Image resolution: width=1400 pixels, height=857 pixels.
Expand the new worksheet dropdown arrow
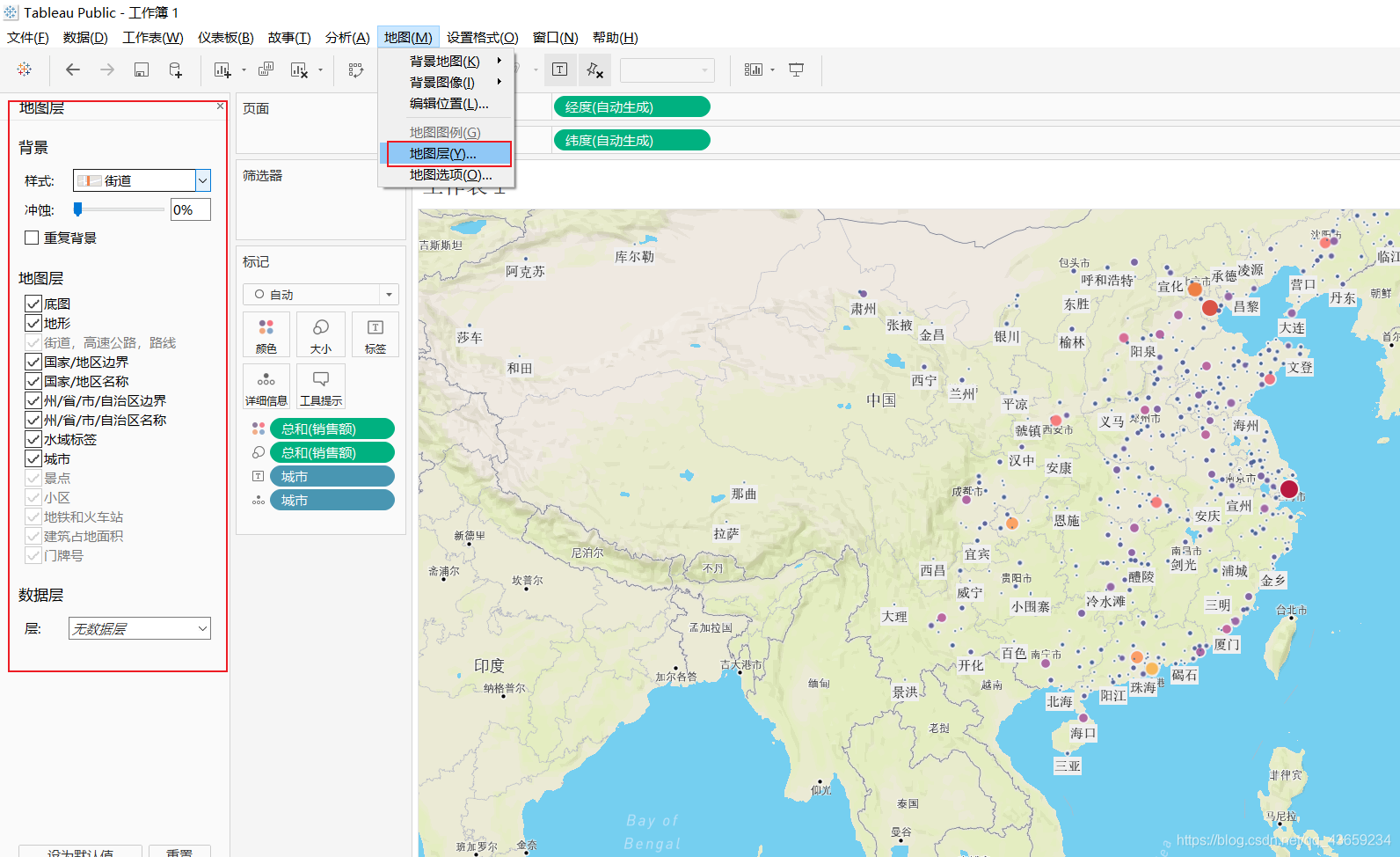click(244, 70)
